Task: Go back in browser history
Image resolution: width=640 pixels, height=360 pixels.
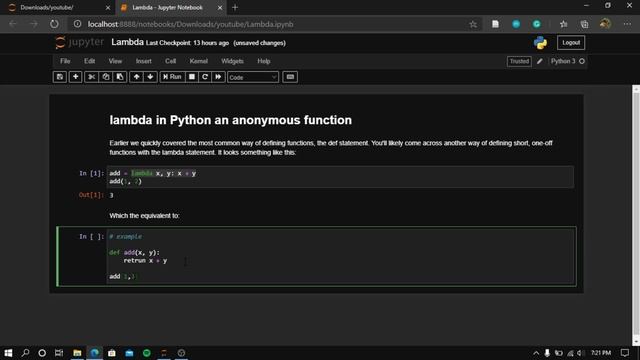Action: [13, 24]
